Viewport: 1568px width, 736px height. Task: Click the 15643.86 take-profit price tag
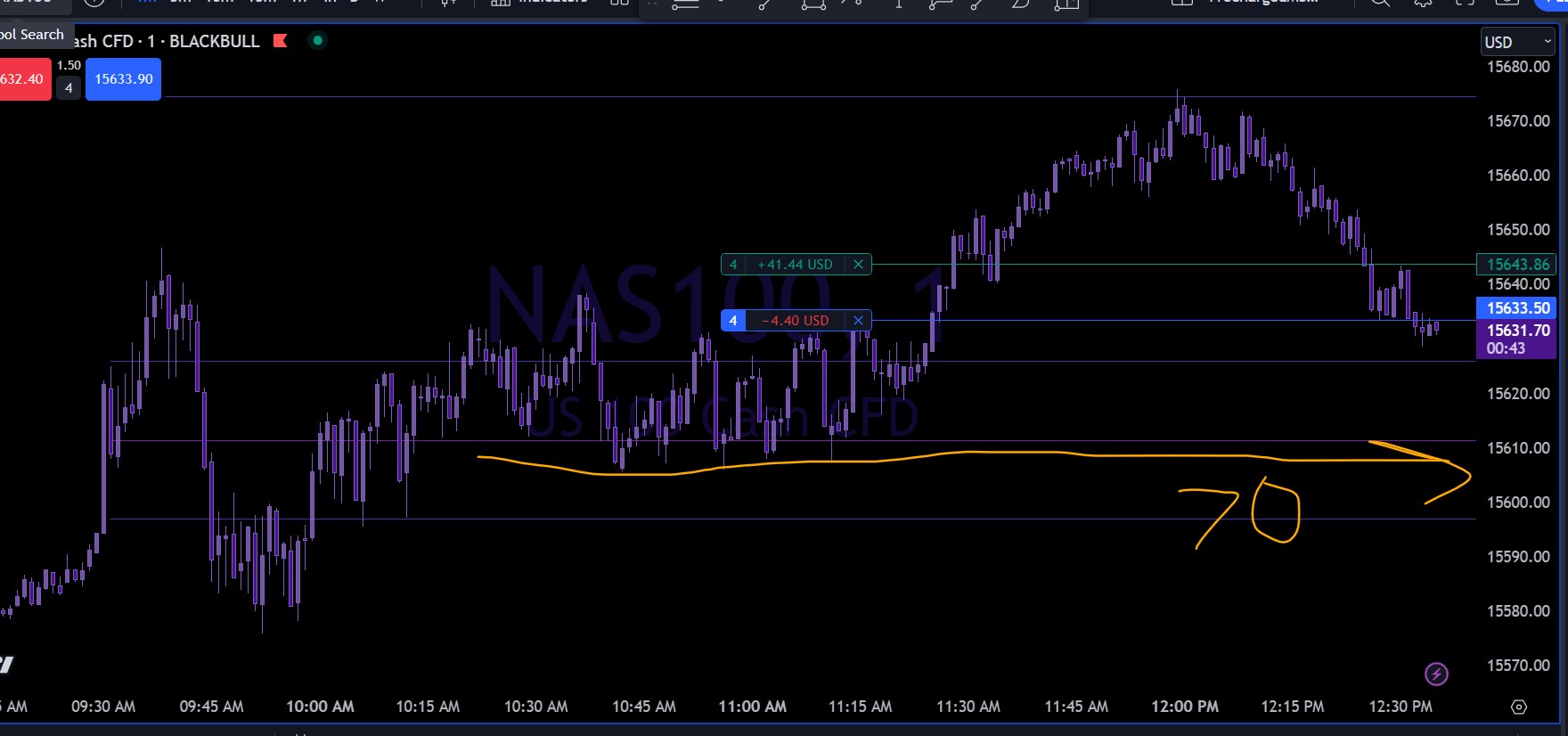tap(1517, 265)
